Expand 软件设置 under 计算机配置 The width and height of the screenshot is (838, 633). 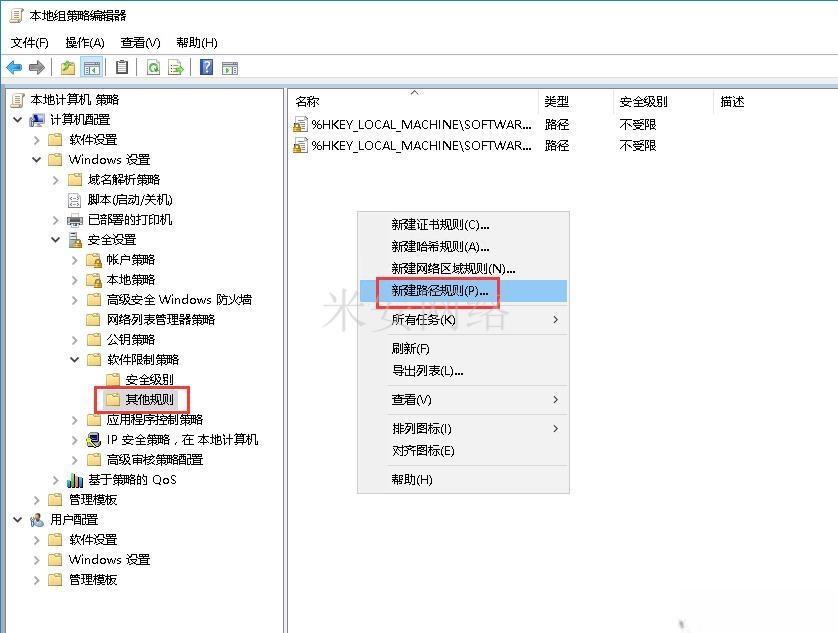click(36, 140)
